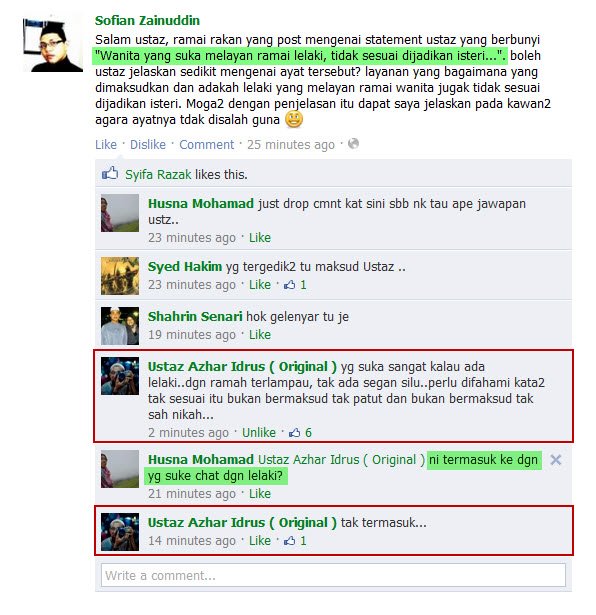Open Sofian Zainuddin's profile picture
Image resolution: width=596 pixels, height=615 pixels.
pos(53,44)
